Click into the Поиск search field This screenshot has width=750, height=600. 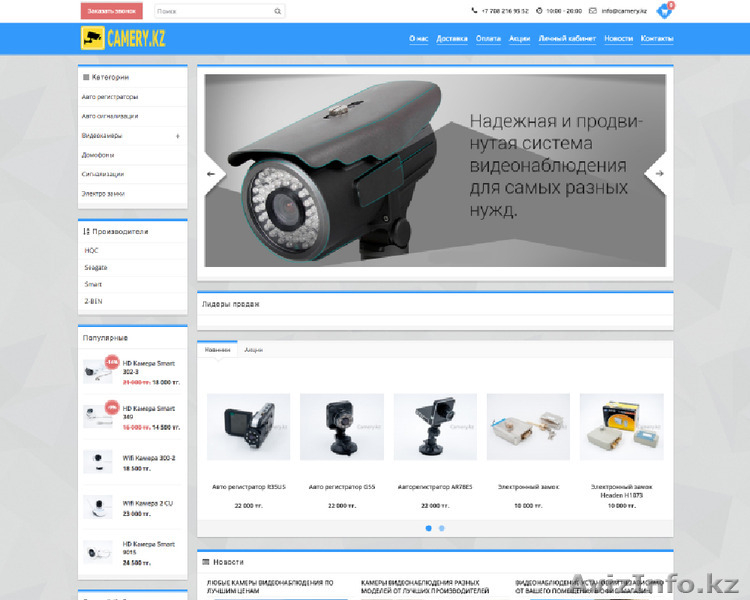pyautogui.click(x=212, y=11)
